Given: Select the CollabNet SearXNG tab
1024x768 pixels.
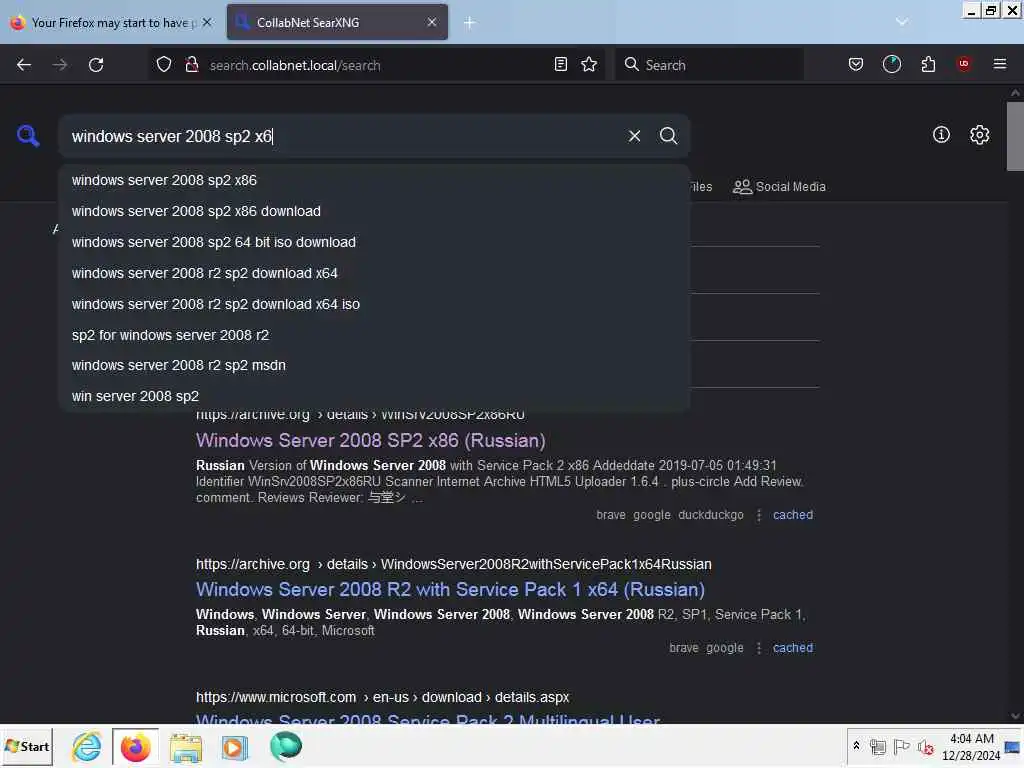Looking at the screenshot, I should (337, 22).
